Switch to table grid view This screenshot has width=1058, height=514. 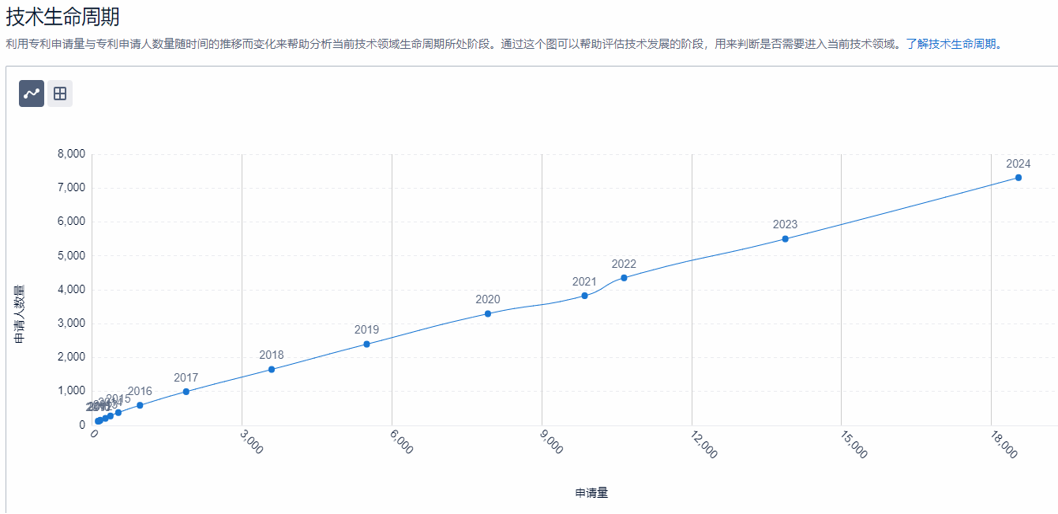(60, 94)
